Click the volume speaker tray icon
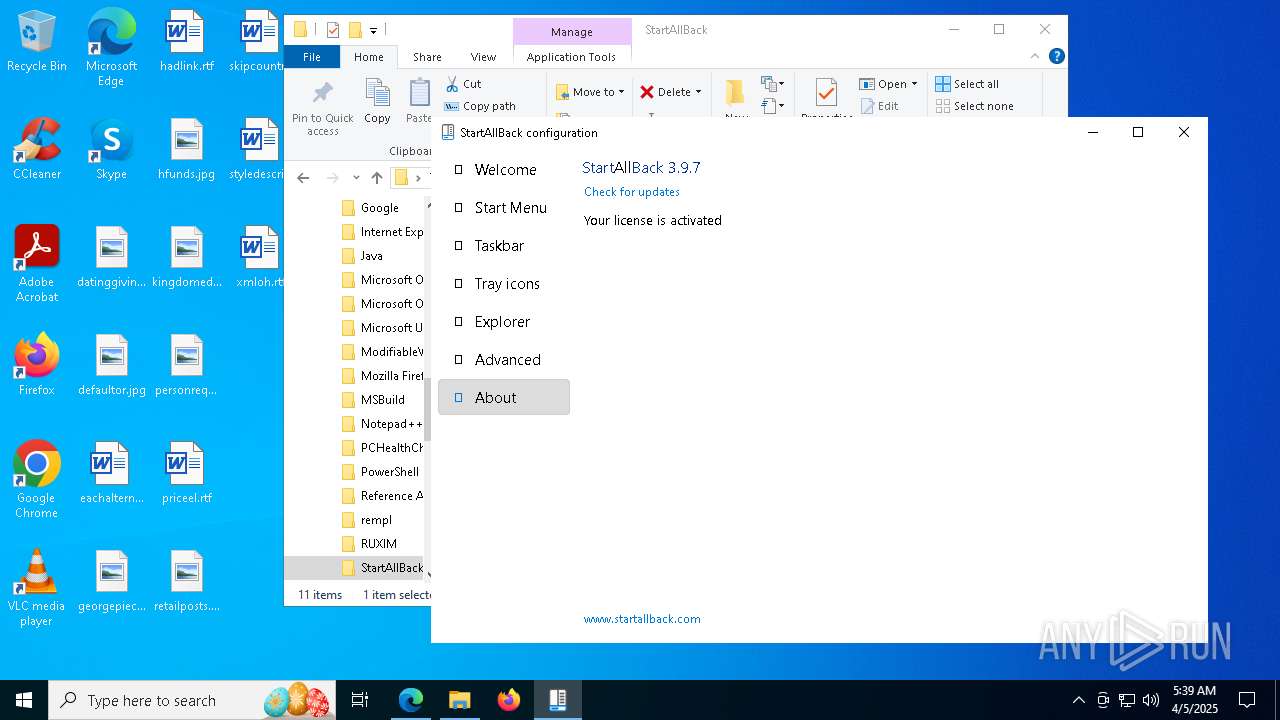This screenshot has width=1280, height=720. (x=1151, y=700)
